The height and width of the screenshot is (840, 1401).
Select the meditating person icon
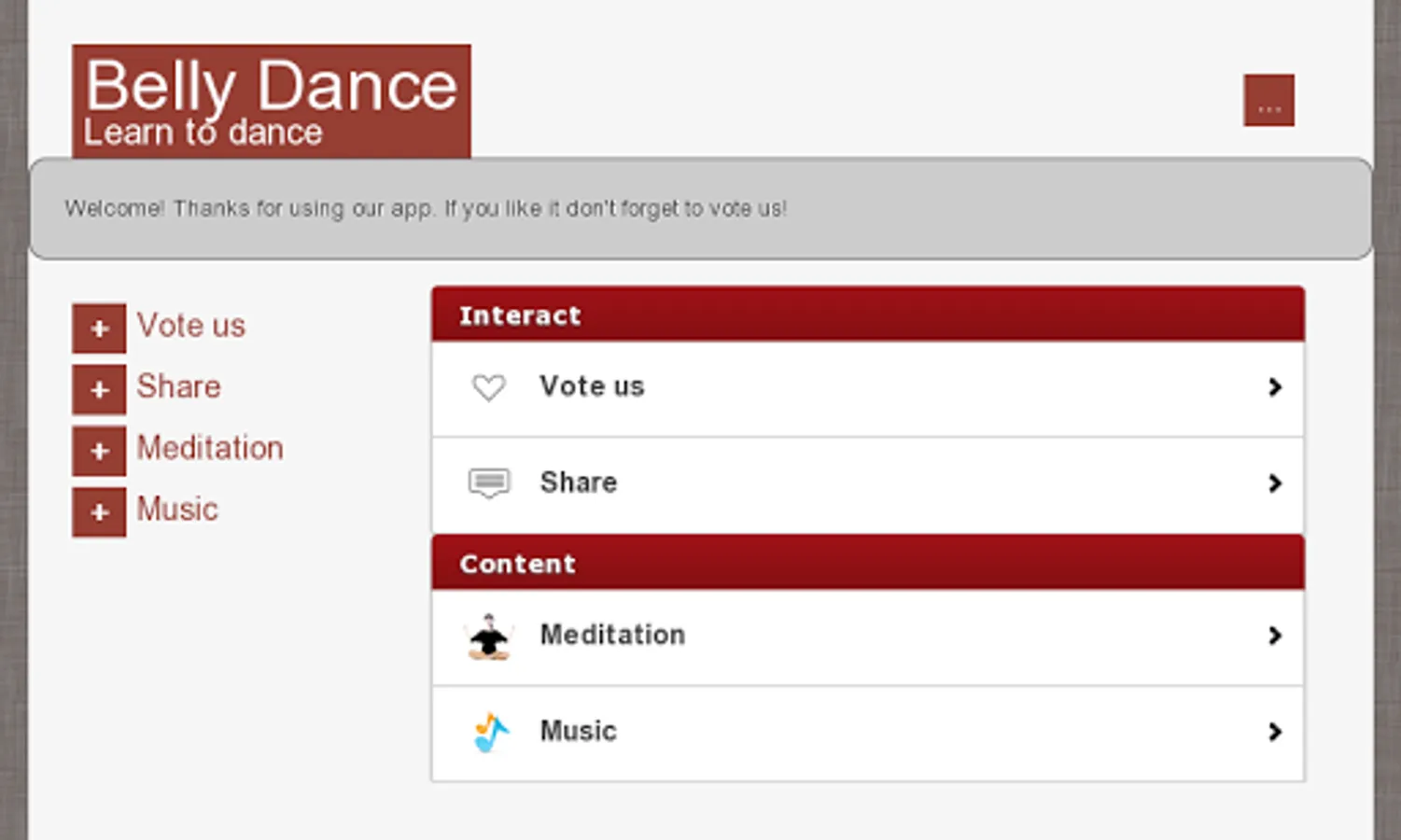pyautogui.click(x=488, y=636)
